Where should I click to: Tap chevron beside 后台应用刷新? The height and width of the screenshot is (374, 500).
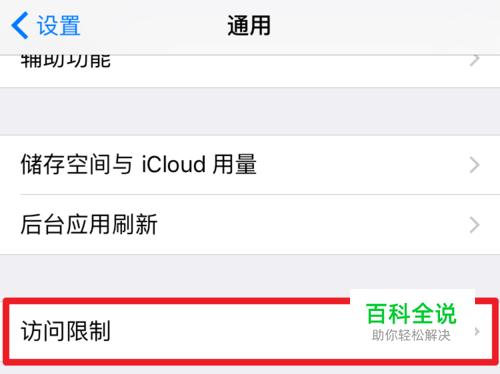coord(475,225)
